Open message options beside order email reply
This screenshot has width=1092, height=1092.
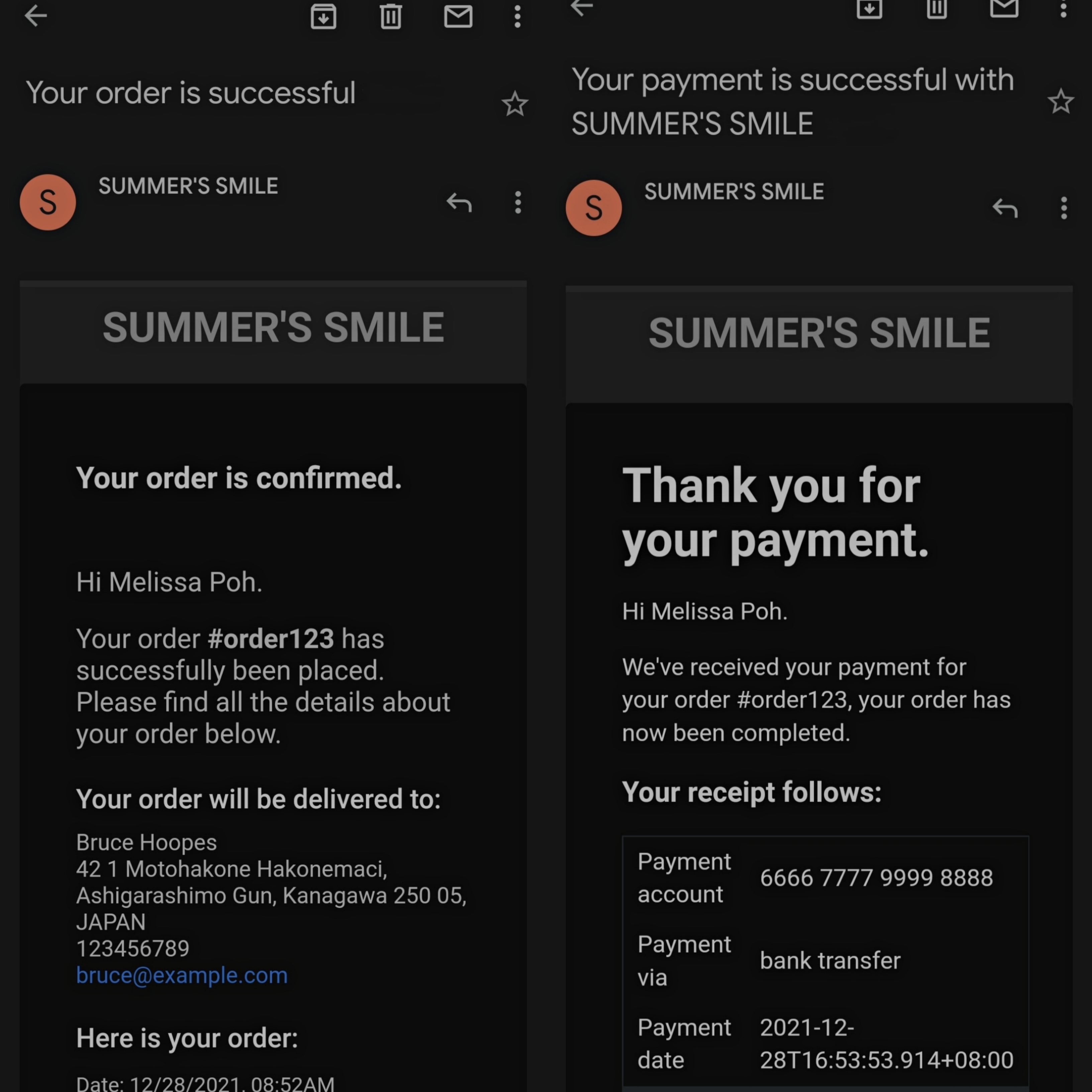pyautogui.click(x=518, y=202)
